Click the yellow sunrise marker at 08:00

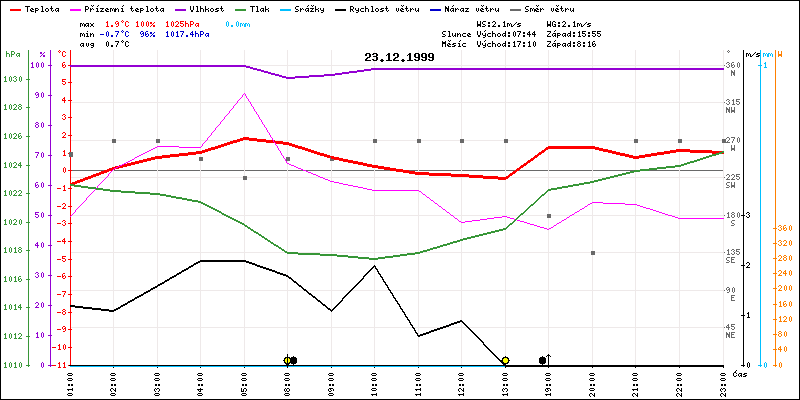coord(287,360)
